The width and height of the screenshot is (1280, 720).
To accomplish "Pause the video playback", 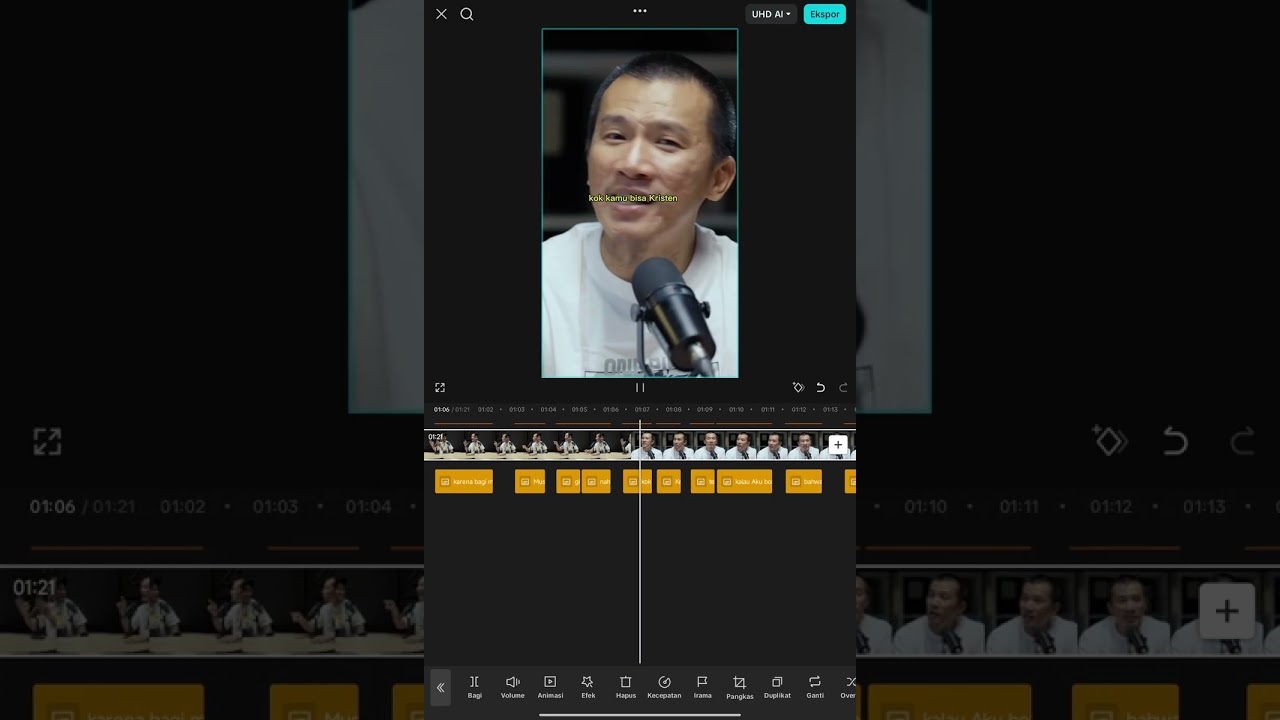I will pyautogui.click(x=640, y=387).
